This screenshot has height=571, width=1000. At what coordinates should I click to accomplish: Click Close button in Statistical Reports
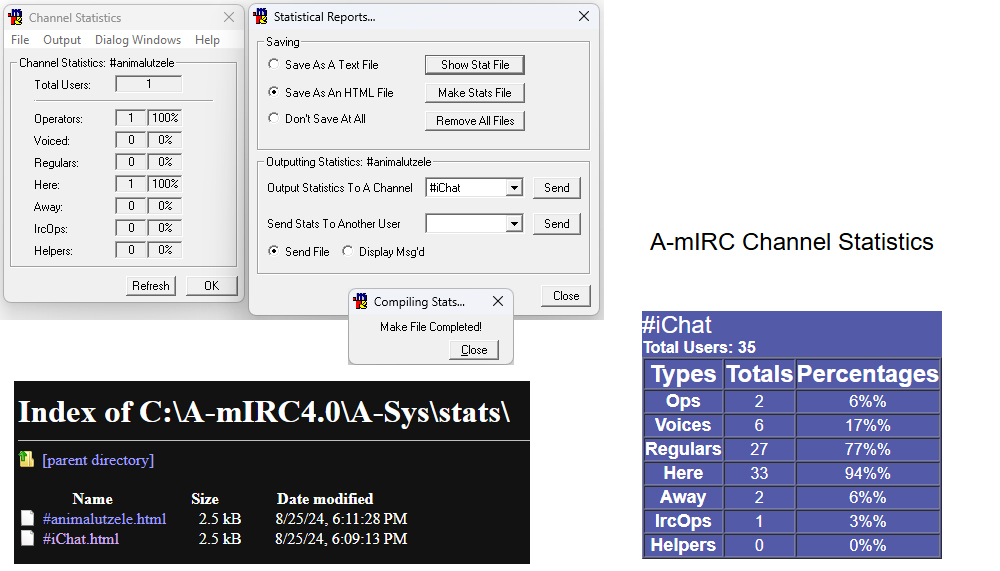566,295
